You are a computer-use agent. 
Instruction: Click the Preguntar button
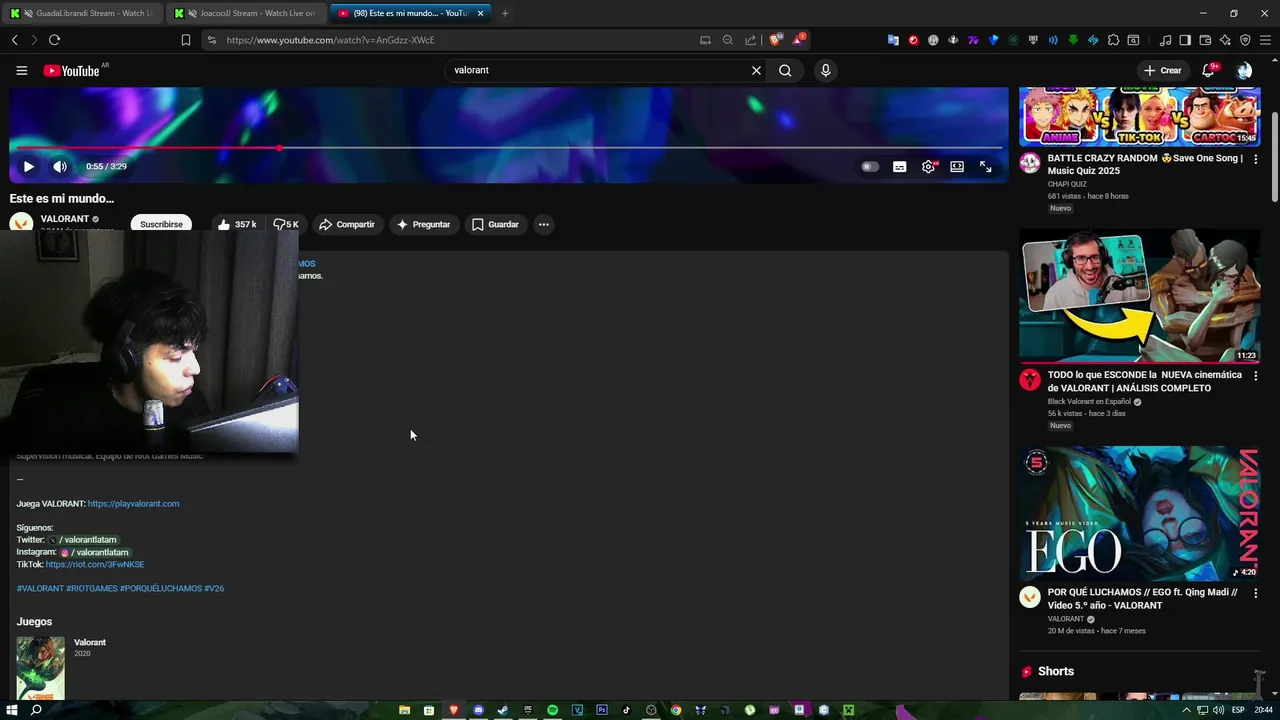pyautogui.click(x=424, y=224)
